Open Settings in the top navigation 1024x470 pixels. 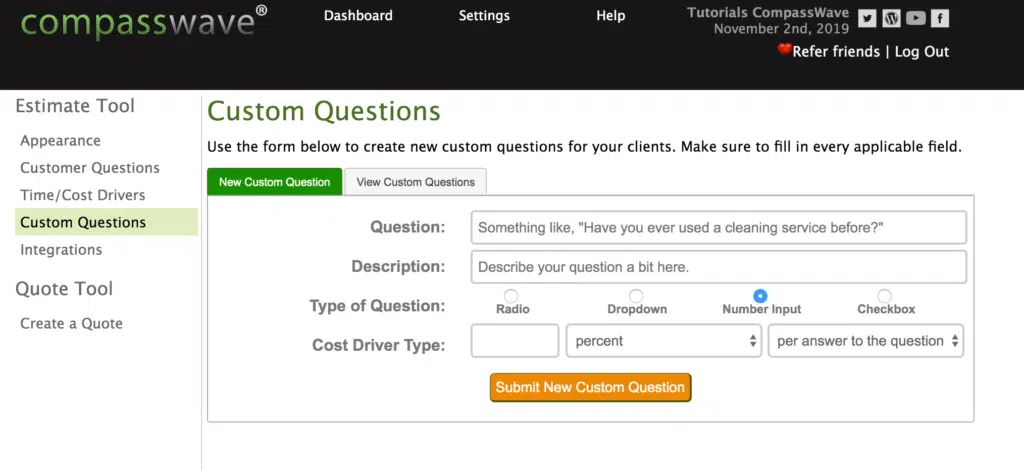pos(484,16)
